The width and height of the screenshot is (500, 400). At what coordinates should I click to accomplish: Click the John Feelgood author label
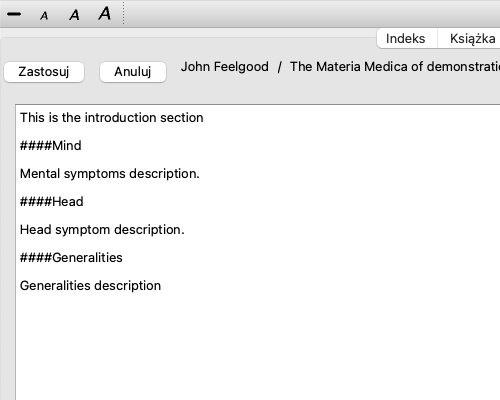[x=225, y=67]
